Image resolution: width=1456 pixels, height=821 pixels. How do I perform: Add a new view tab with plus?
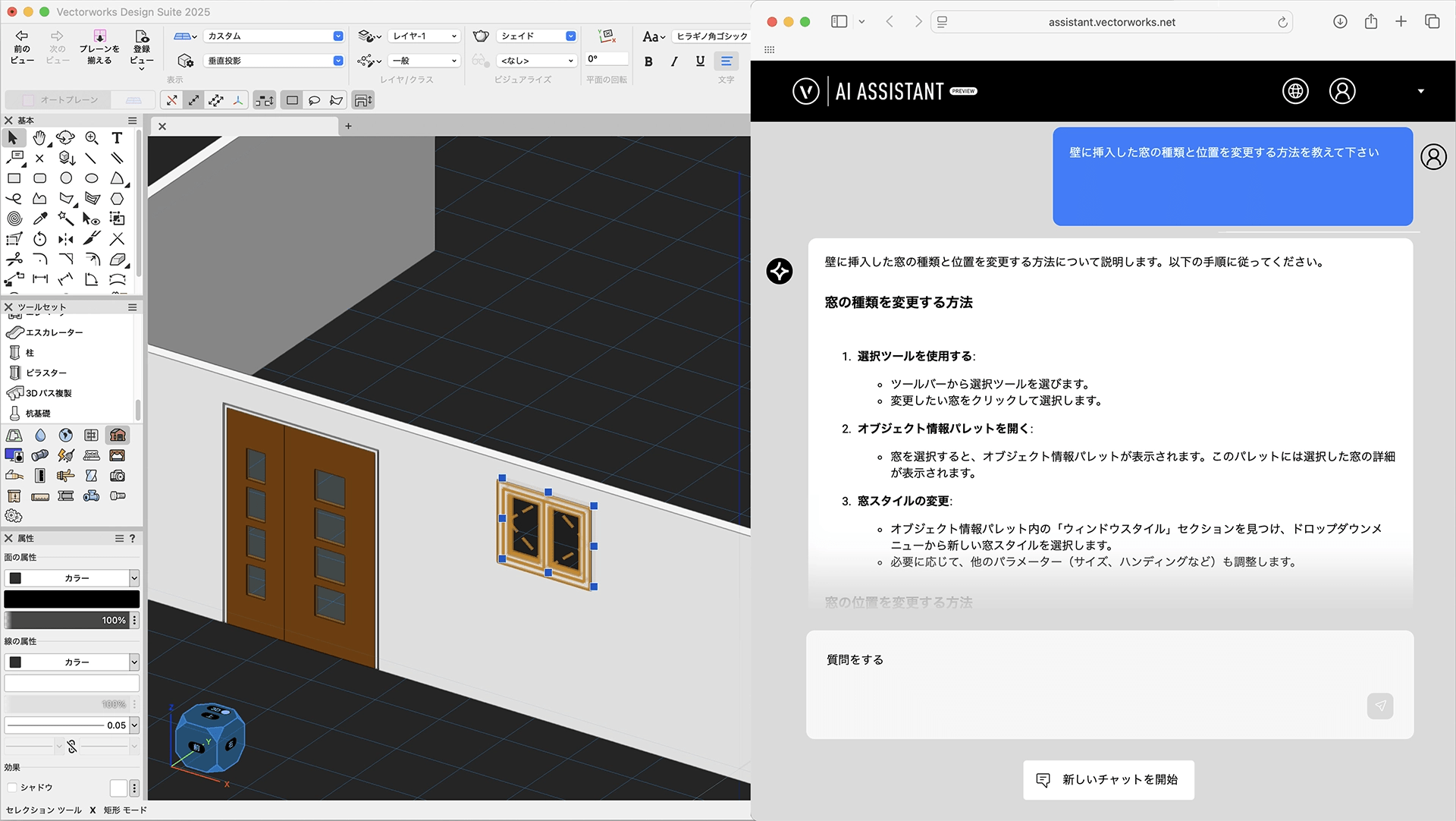tap(348, 126)
